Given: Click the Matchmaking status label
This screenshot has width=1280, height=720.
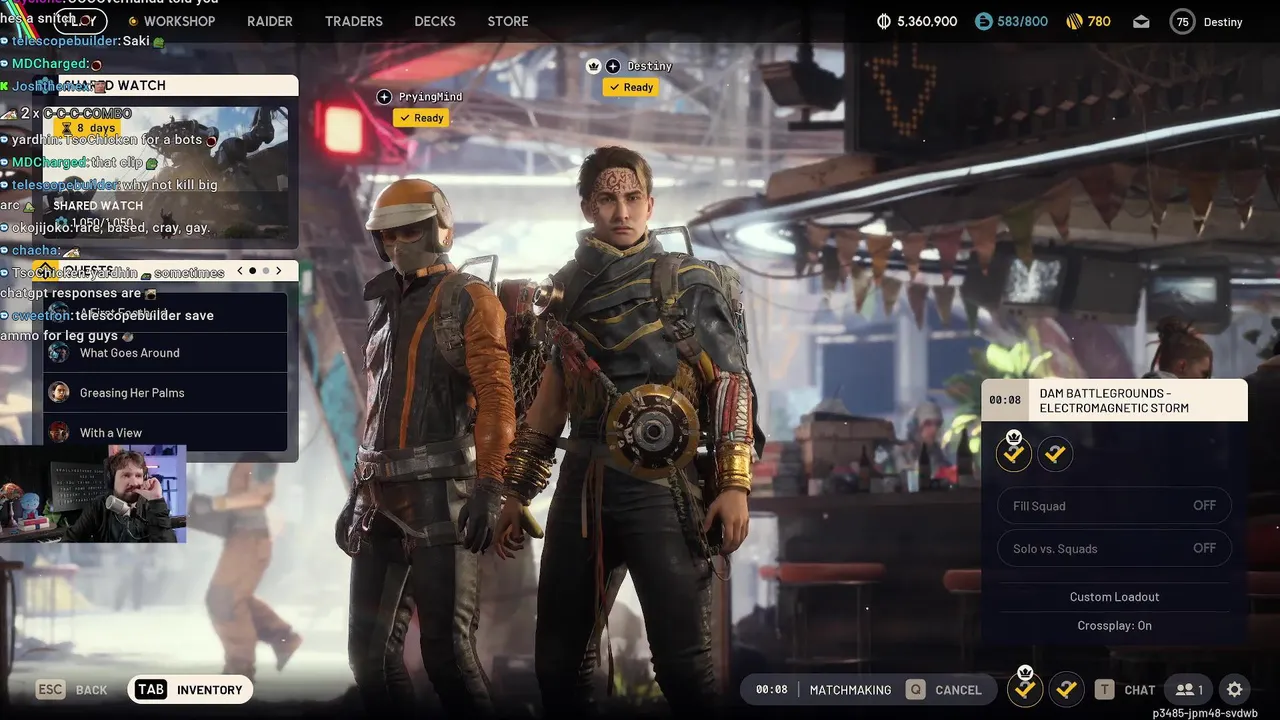Looking at the screenshot, I should [x=850, y=690].
